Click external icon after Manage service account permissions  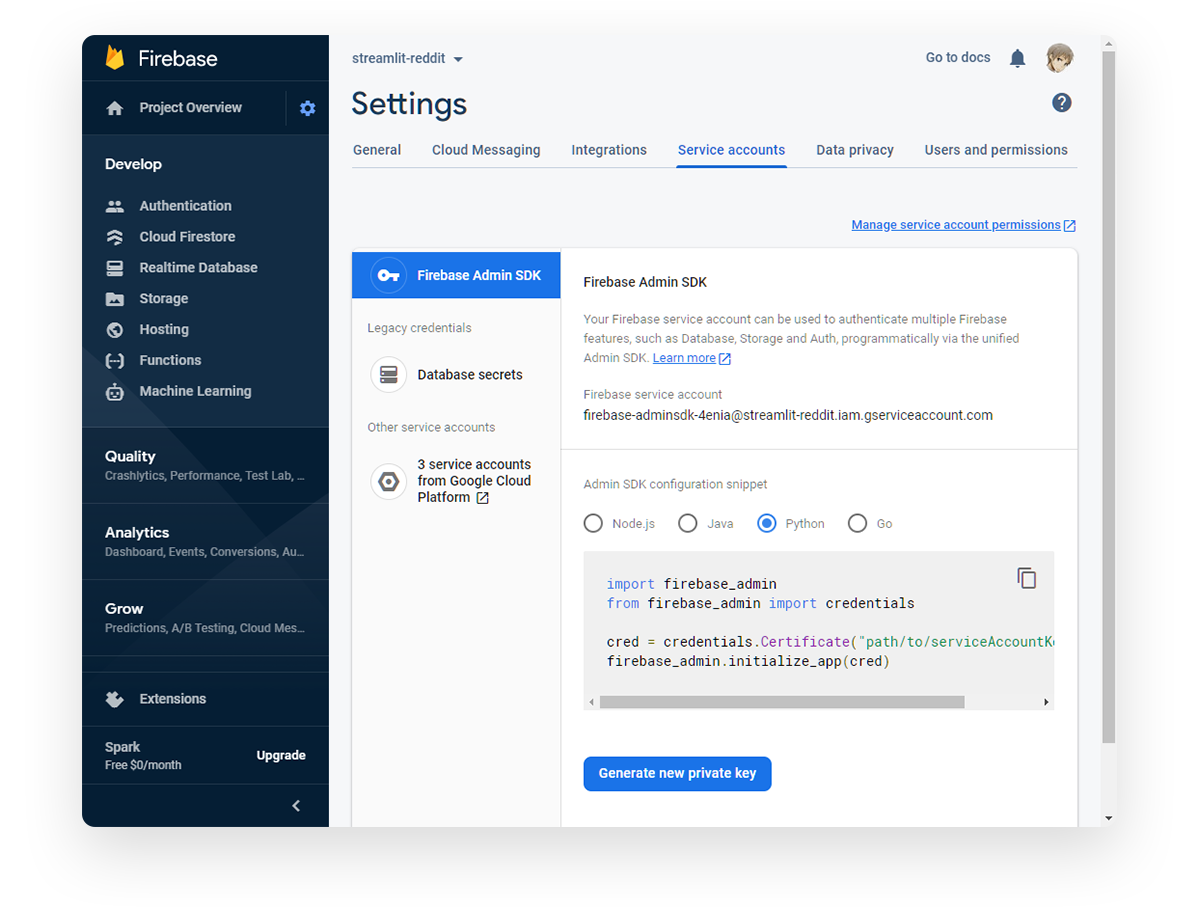tap(1070, 226)
